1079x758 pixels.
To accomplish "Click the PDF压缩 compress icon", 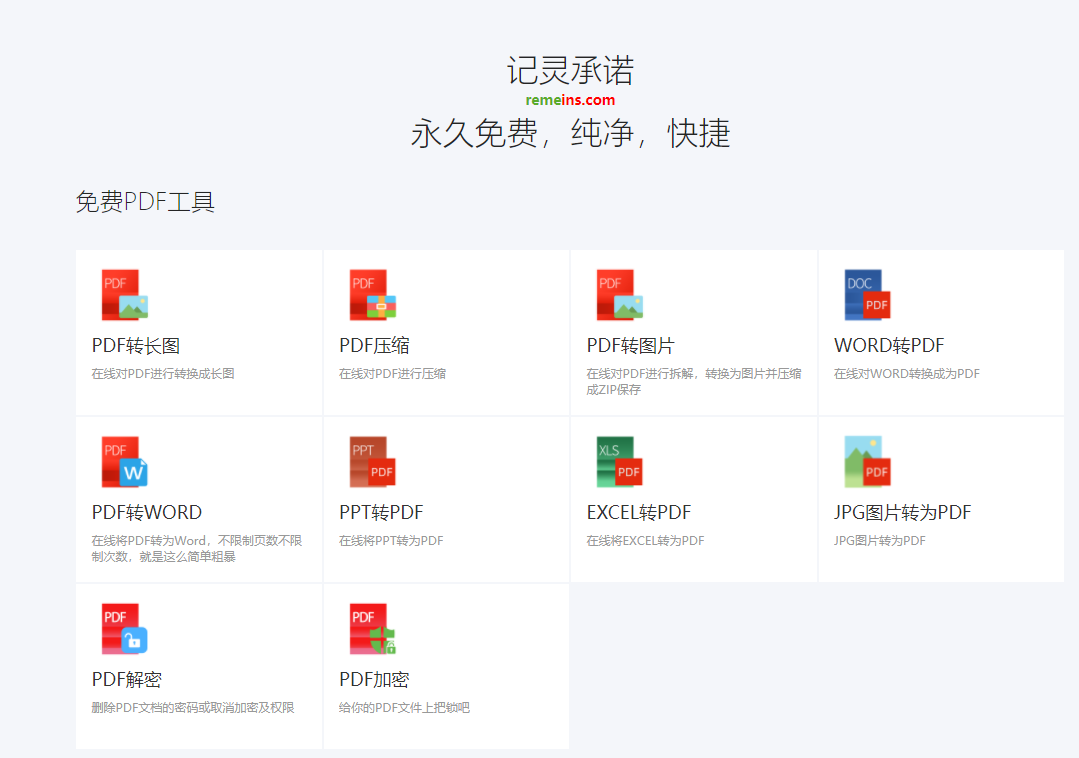I will tap(372, 295).
